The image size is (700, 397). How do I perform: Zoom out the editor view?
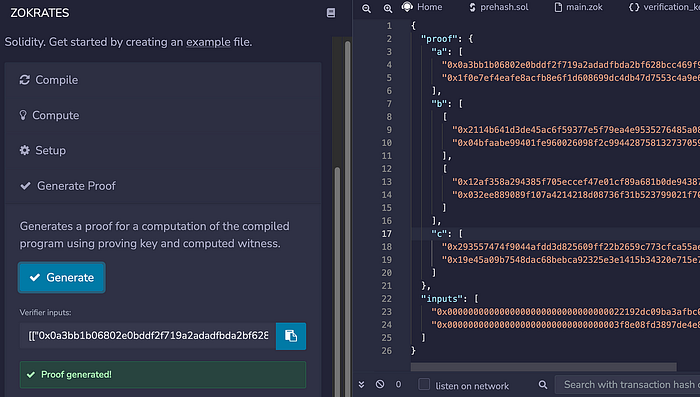pos(367,8)
